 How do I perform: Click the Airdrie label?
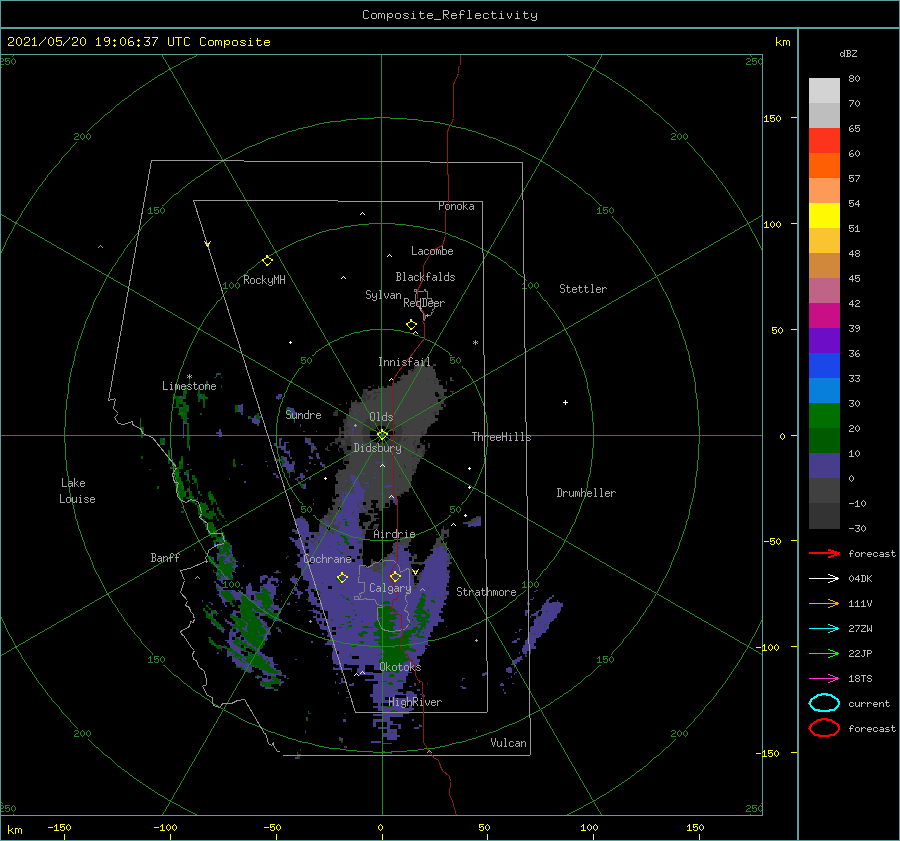(x=394, y=534)
